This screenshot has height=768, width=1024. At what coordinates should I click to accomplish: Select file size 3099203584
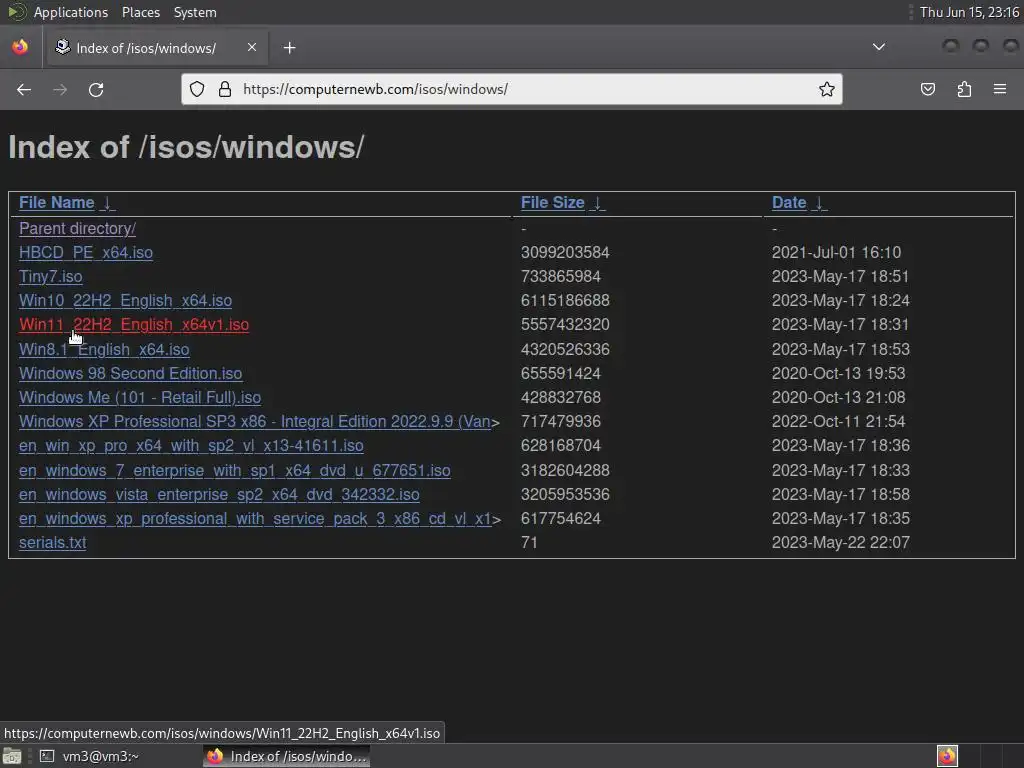[565, 253]
